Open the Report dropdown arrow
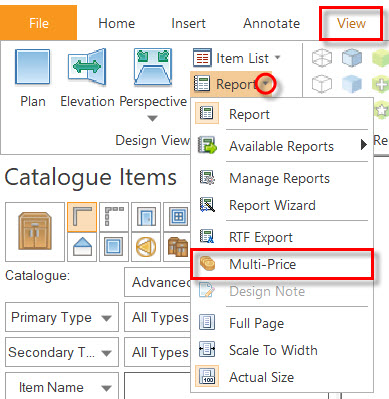389x399 pixels. click(266, 84)
